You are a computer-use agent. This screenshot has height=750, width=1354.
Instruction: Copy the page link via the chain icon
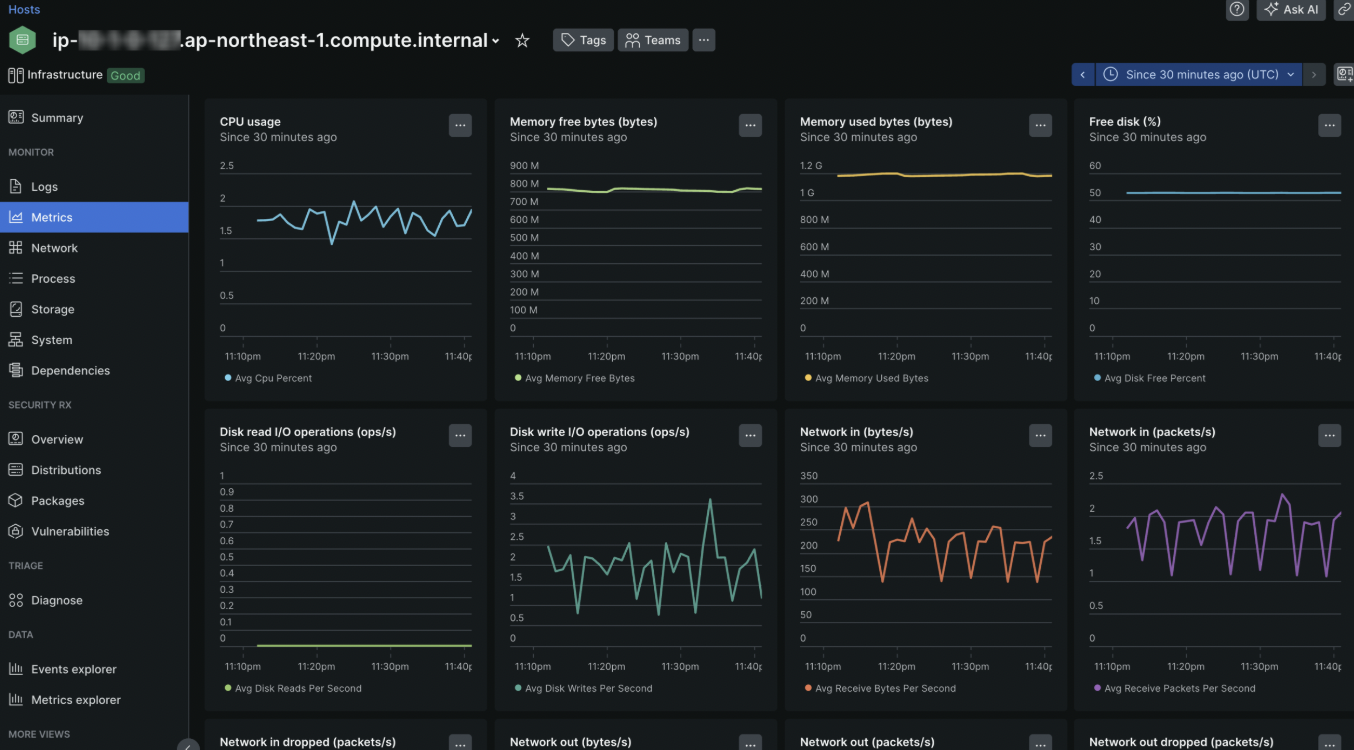click(1343, 9)
